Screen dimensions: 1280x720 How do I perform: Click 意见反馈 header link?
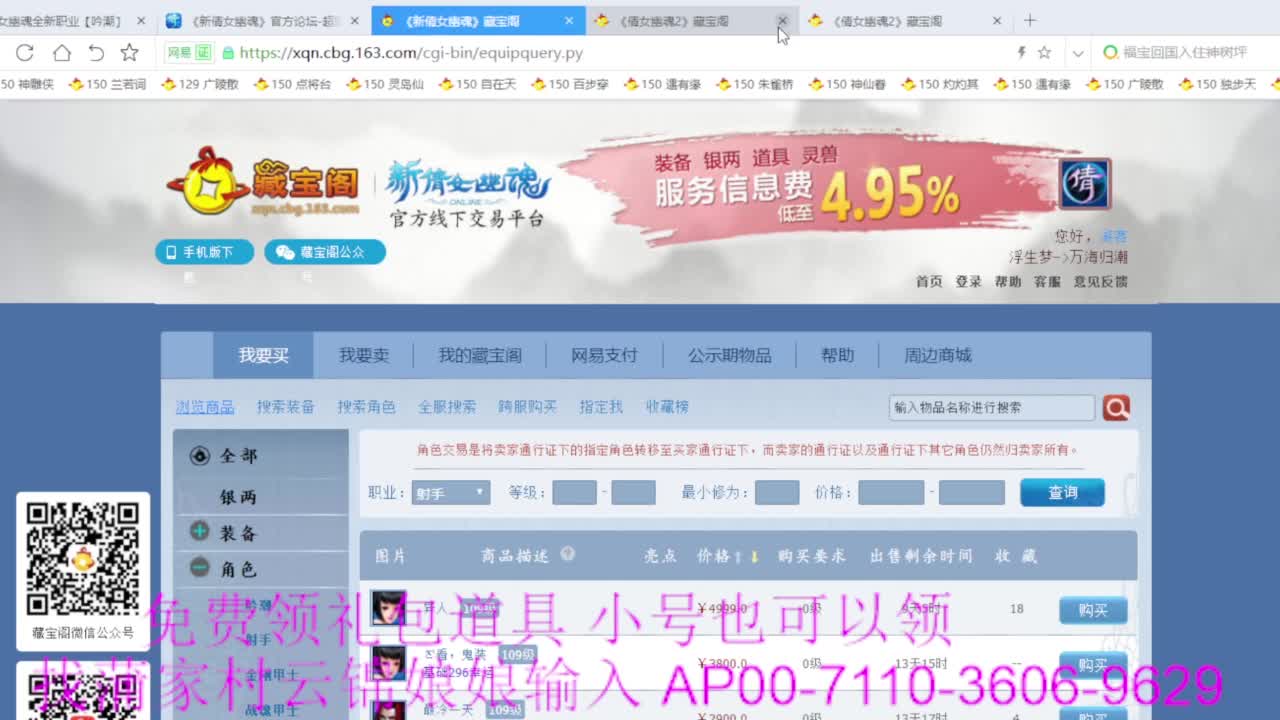(x=1100, y=282)
